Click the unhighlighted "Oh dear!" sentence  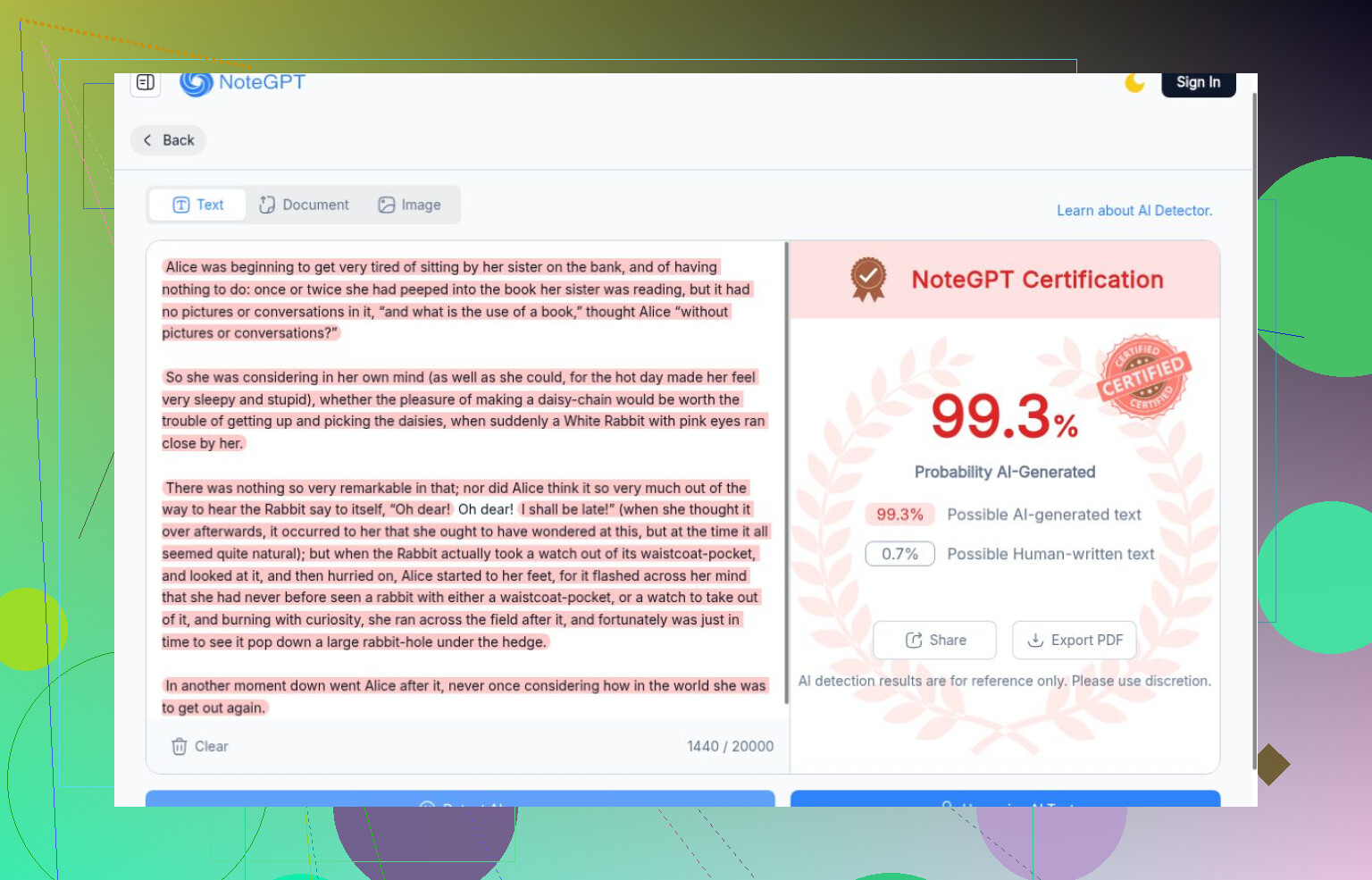point(486,509)
